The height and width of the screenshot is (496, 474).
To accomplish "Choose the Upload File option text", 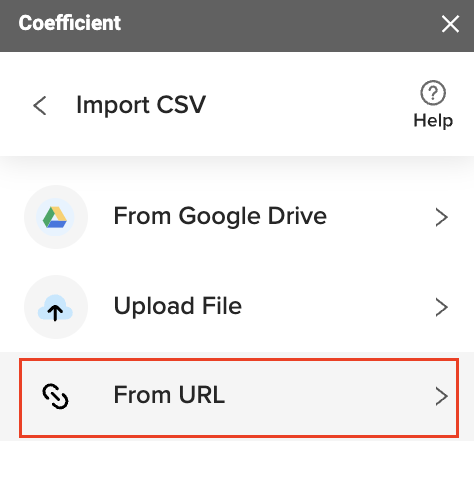I will point(178,306).
